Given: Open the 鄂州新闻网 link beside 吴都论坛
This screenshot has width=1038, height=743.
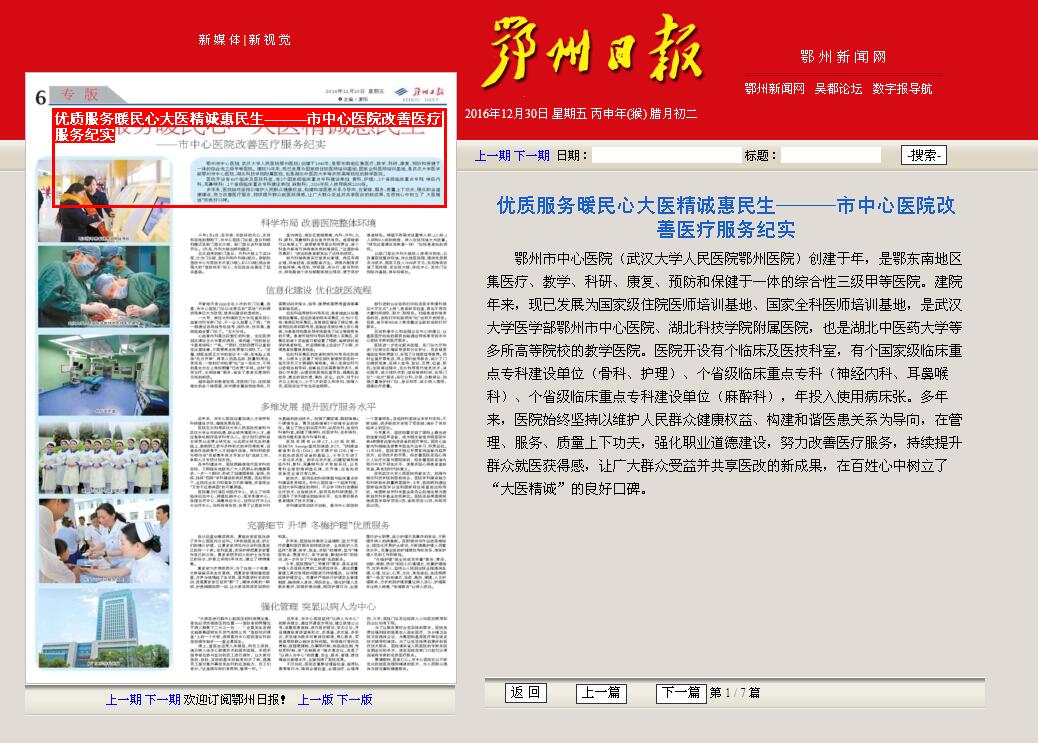Looking at the screenshot, I should (x=775, y=89).
